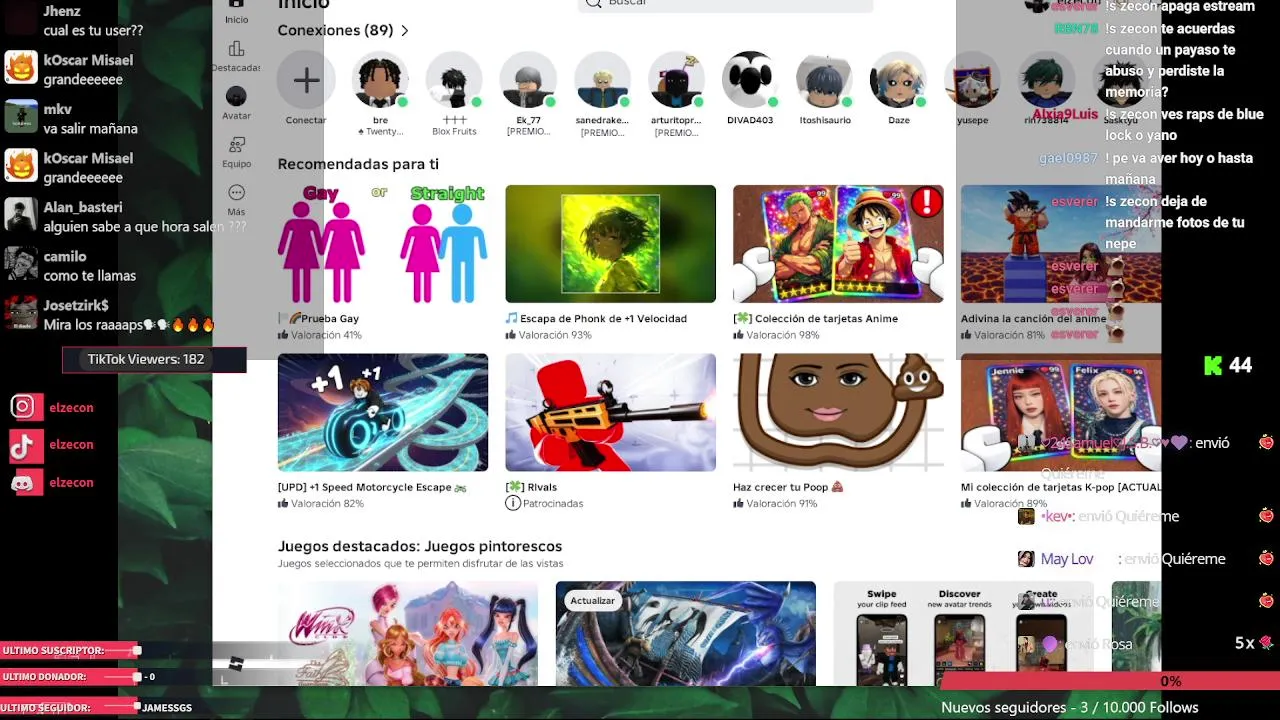Open the Swipe Discover Create featured card
1280x720 pixels.
point(963,633)
